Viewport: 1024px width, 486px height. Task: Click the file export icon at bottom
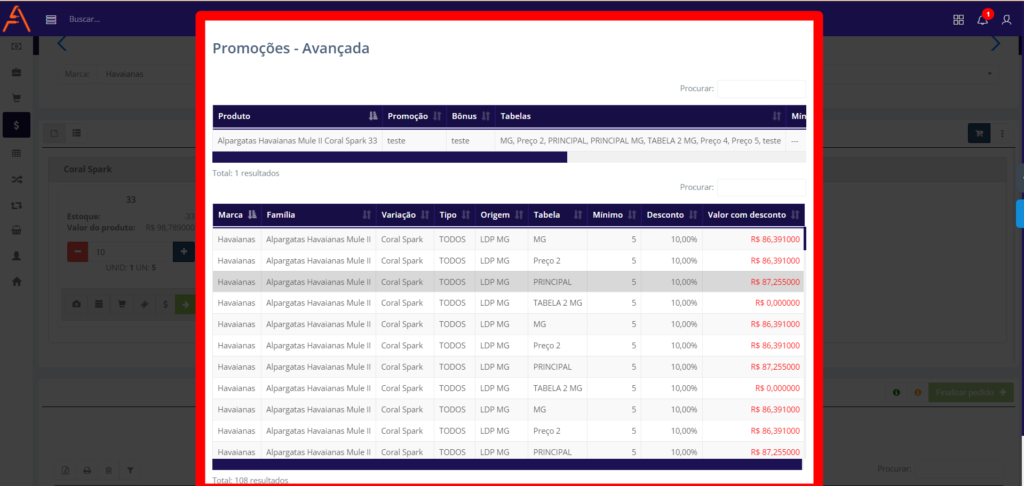[x=65, y=470]
